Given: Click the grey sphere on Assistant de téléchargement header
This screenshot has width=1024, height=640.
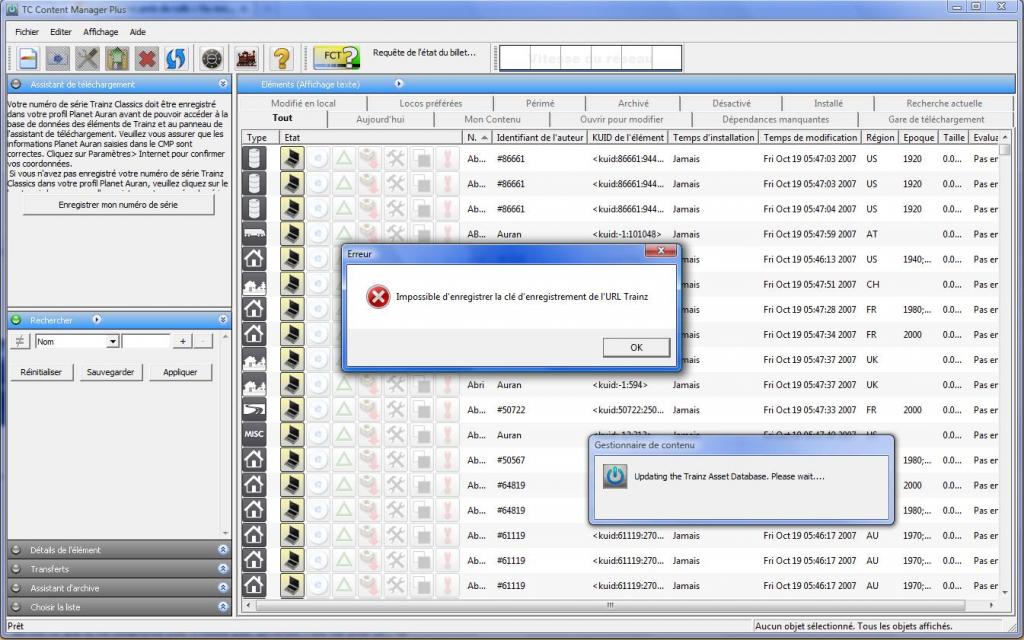Looking at the screenshot, I should point(16,84).
